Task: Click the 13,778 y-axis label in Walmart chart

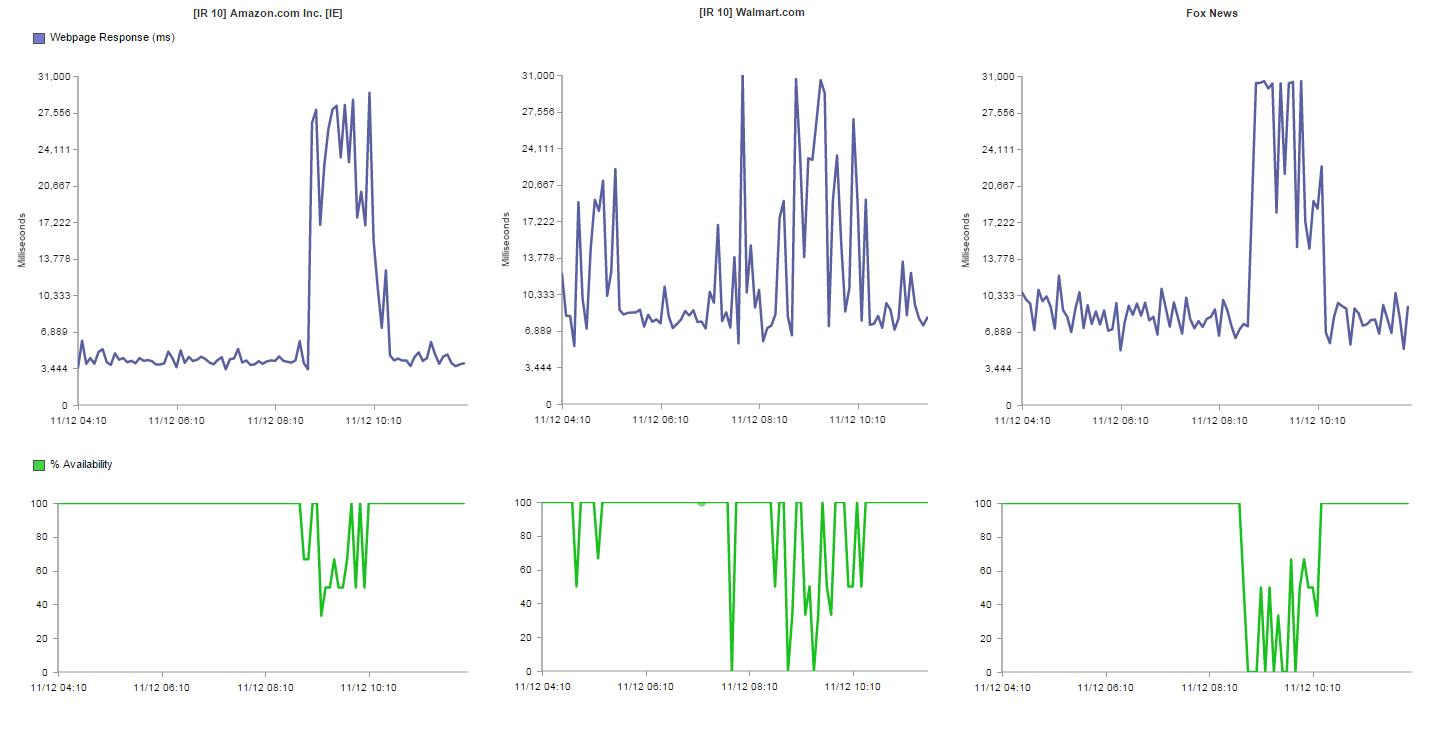Action: (537, 258)
